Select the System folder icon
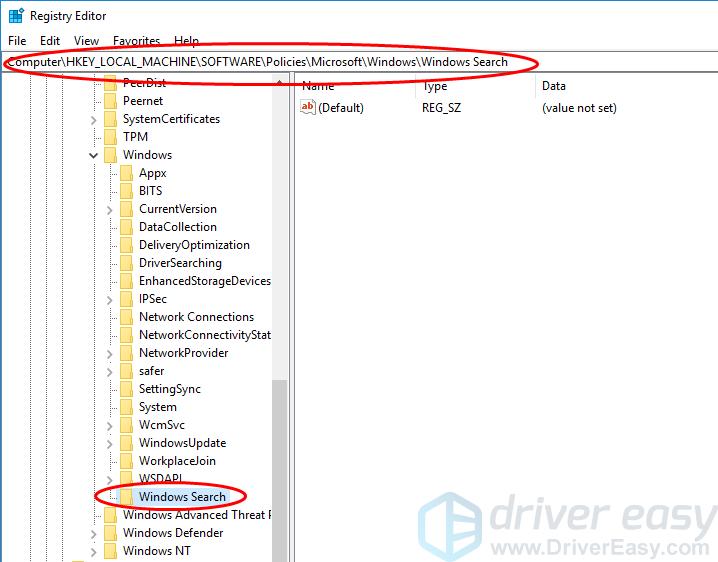Viewport: 718px width, 562px height. click(126, 407)
